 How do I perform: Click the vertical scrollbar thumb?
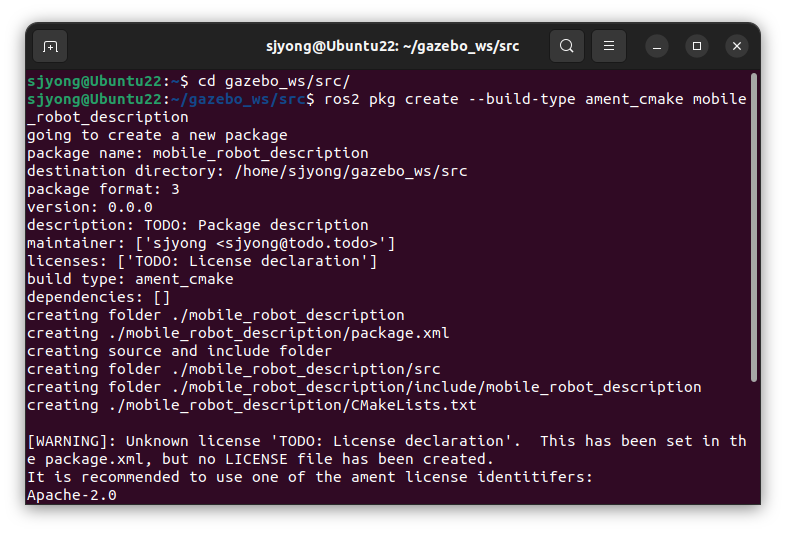(x=753, y=227)
